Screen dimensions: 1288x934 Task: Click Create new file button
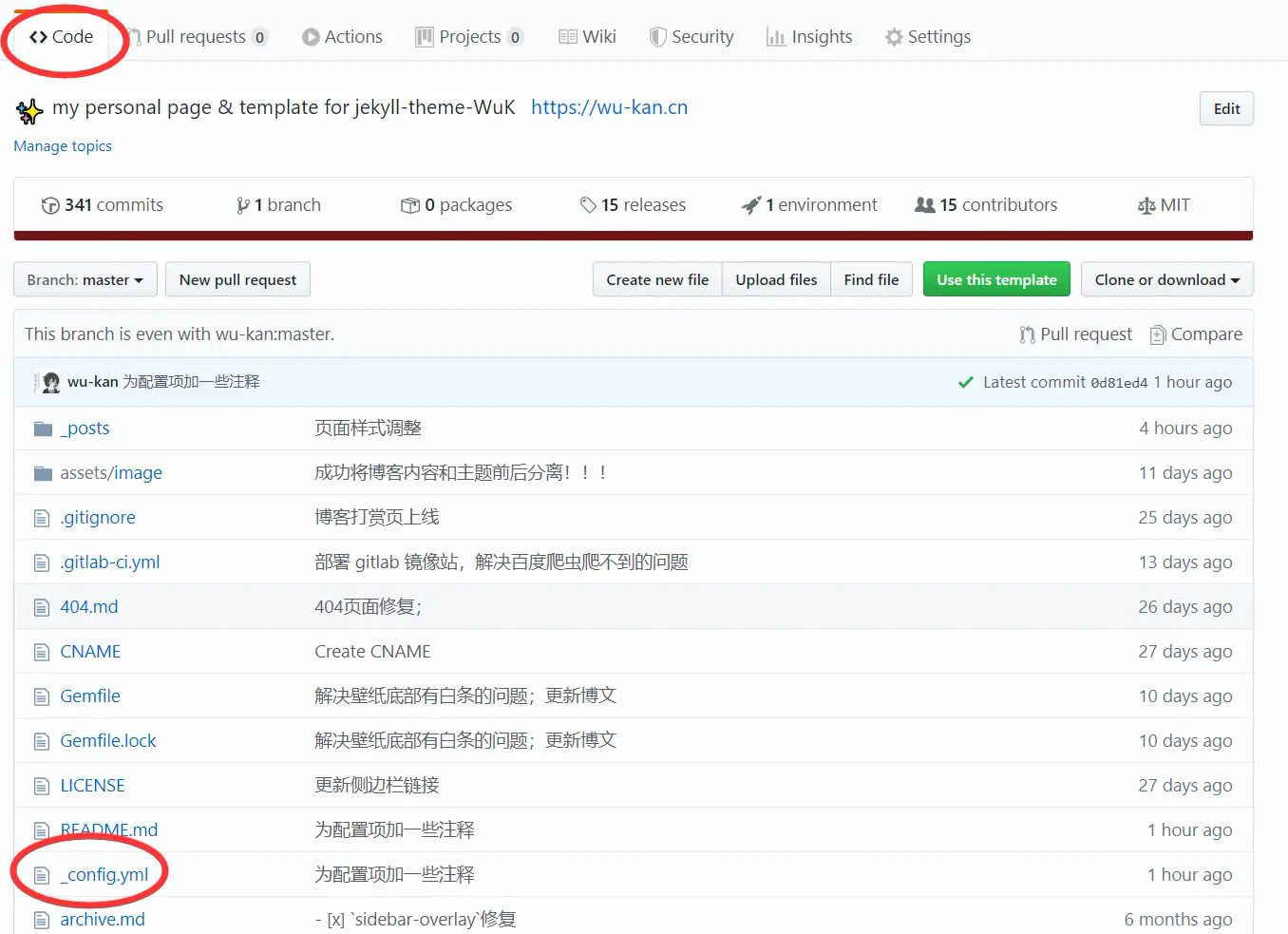coord(657,279)
